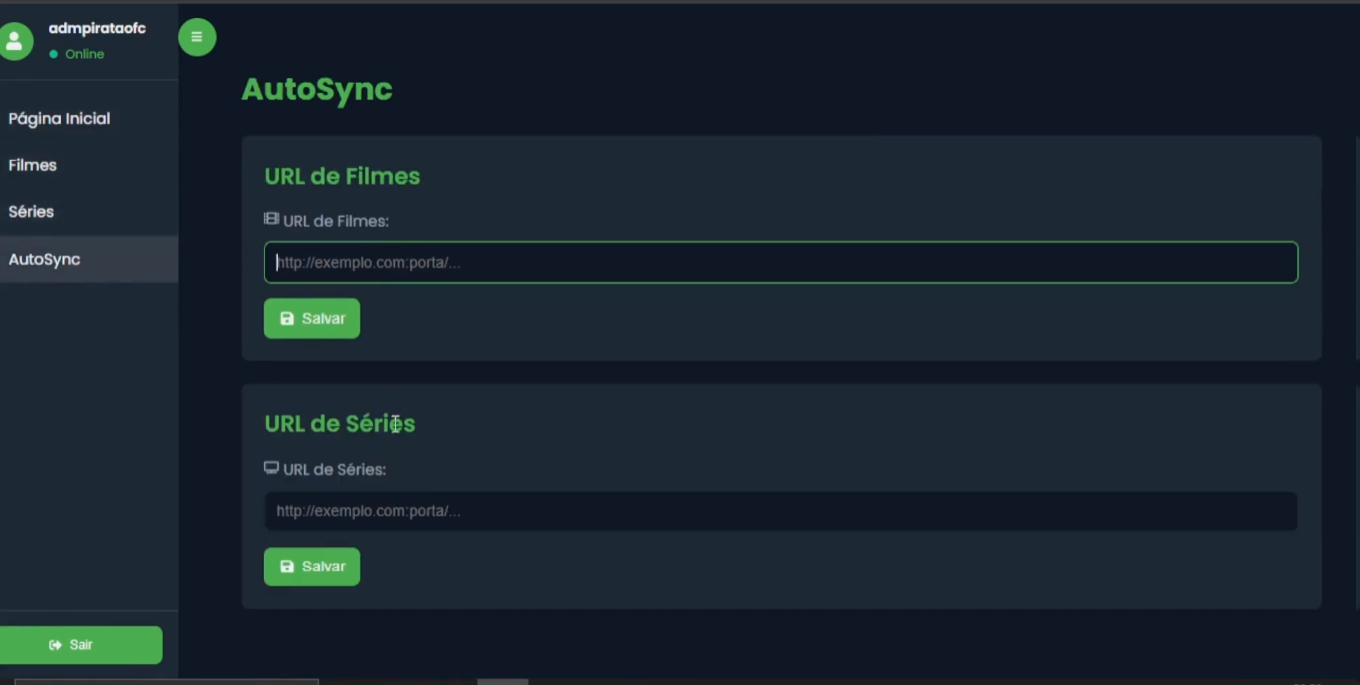The width and height of the screenshot is (1360, 685).
Task: Click the monitor icon beside URL de Séries
Action: 271,468
